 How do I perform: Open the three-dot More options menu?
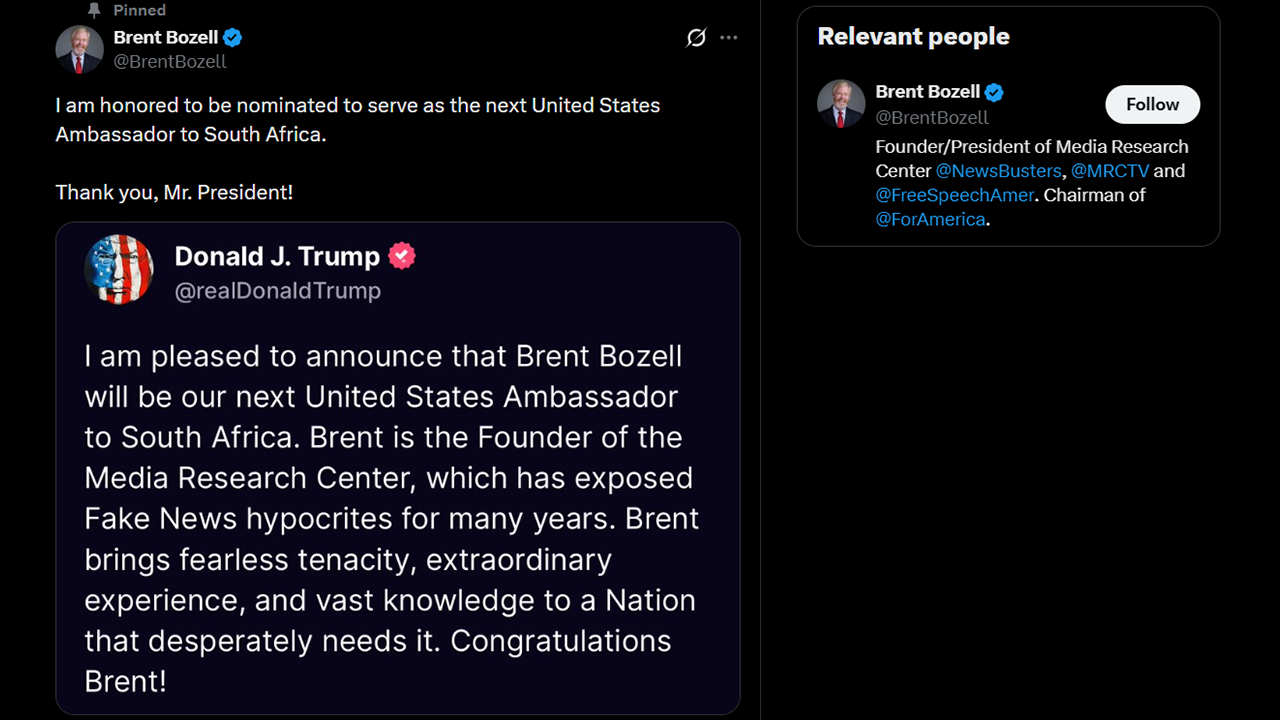(x=729, y=38)
